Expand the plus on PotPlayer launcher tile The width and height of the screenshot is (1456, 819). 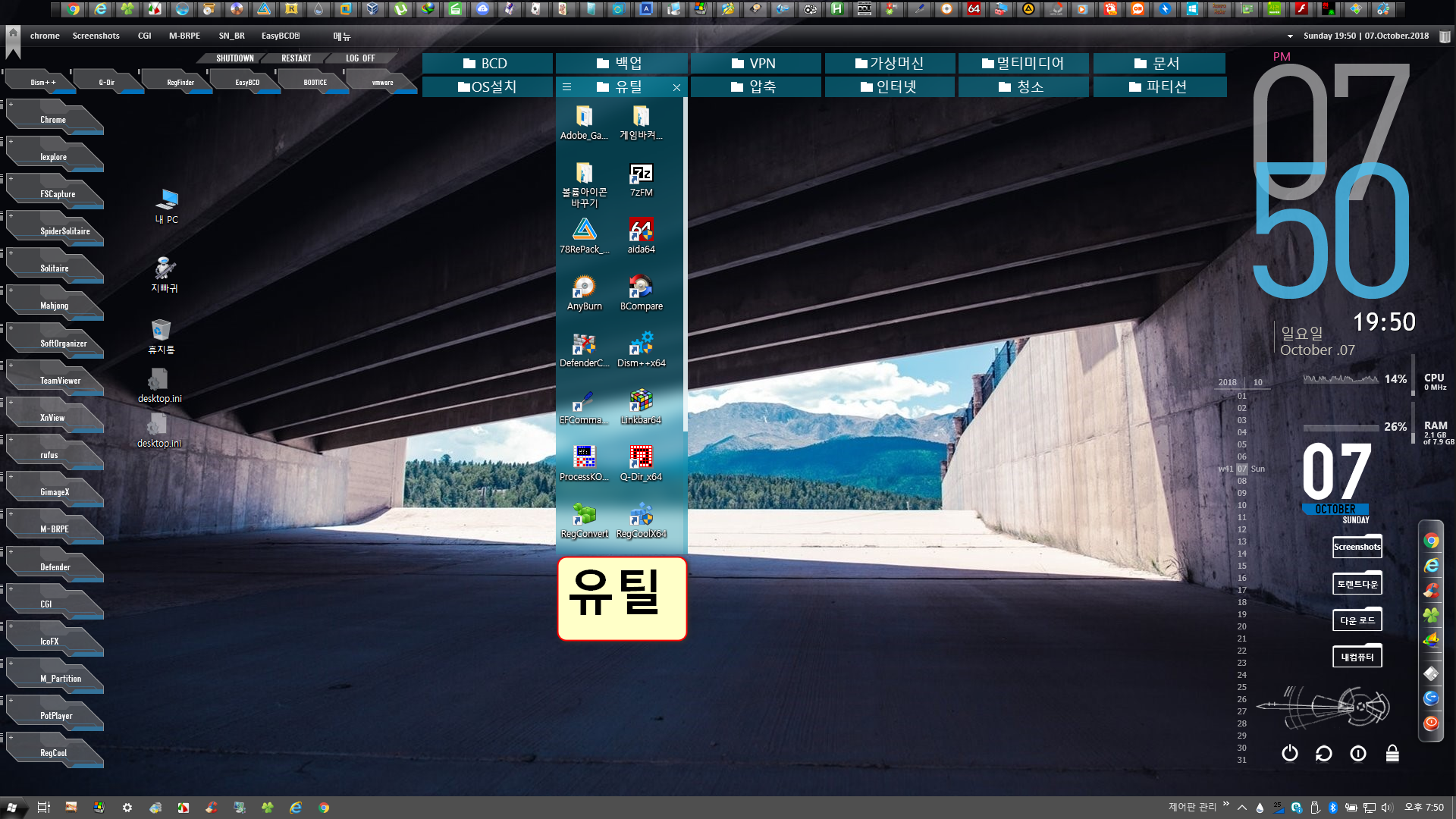tap(11, 700)
